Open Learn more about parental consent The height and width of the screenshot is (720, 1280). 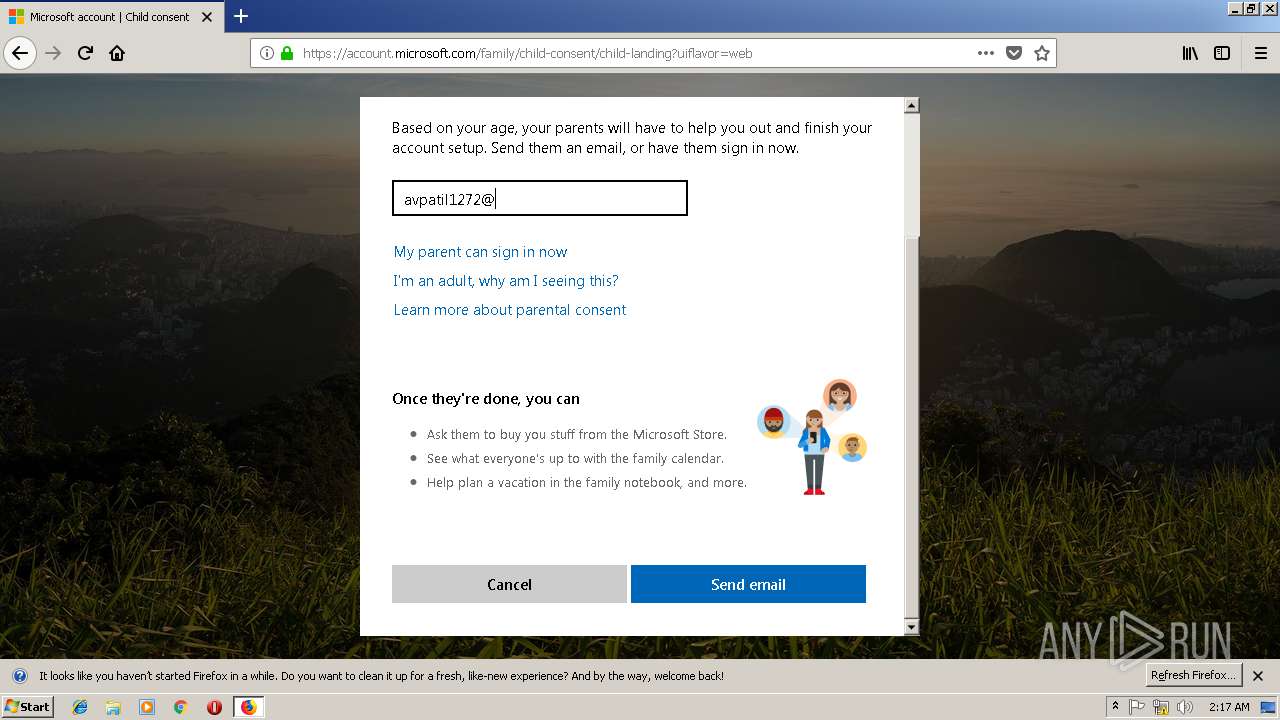point(510,310)
